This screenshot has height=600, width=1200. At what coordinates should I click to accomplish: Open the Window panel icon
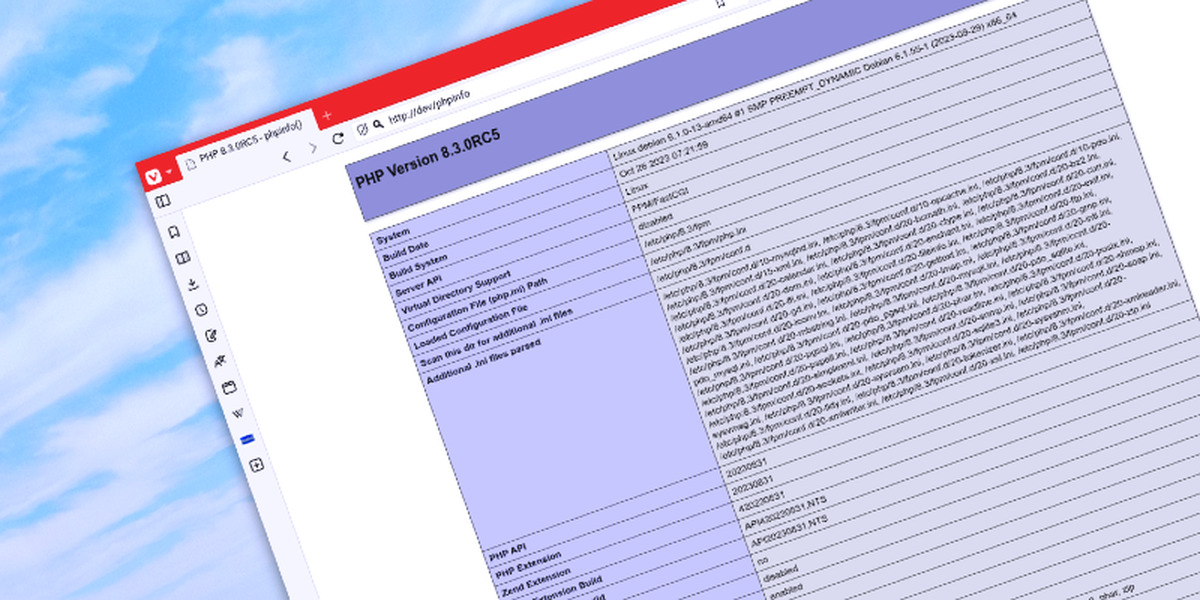229,387
